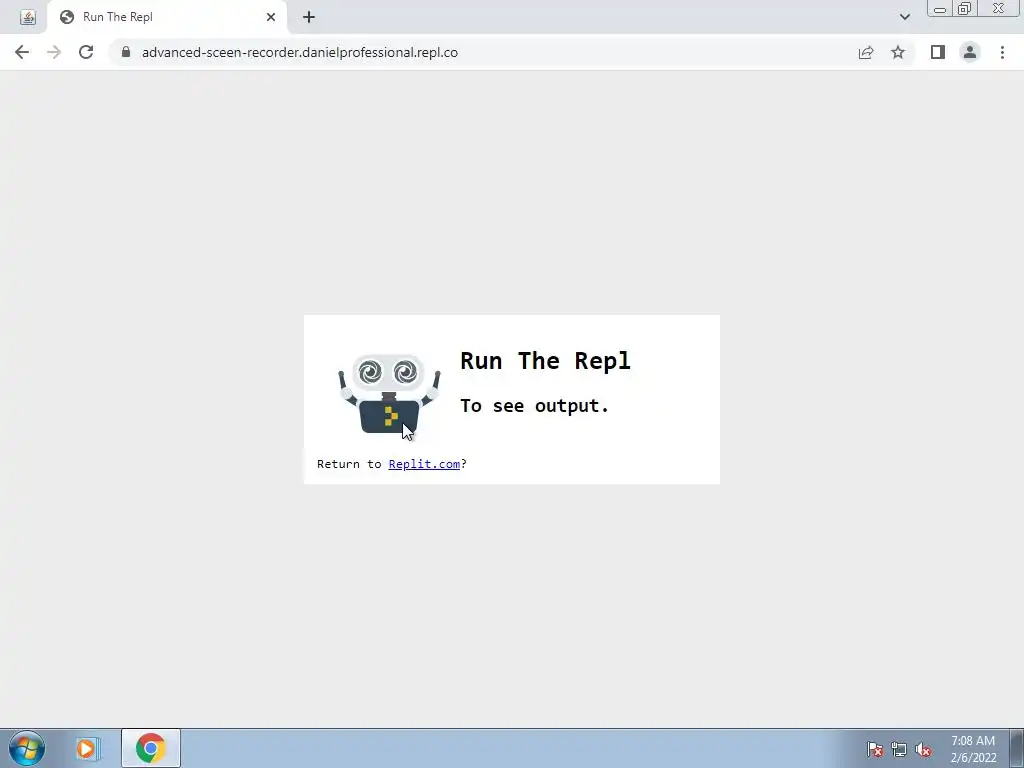Go back to the previous page

(22, 52)
